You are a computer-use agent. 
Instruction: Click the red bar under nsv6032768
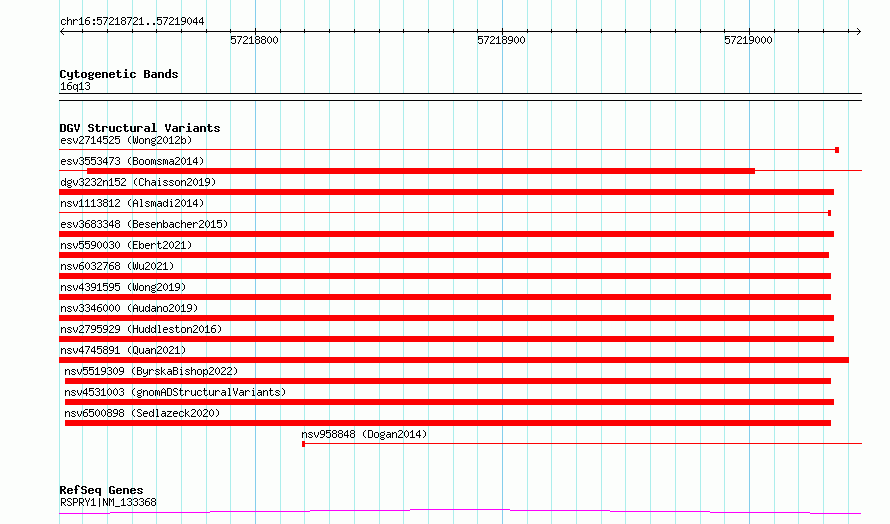point(446,276)
